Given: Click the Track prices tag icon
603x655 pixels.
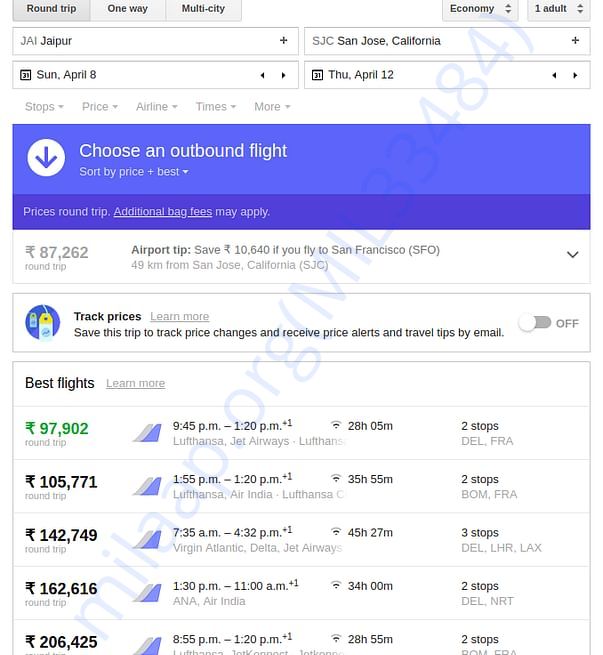Looking at the screenshot, I should (43, 322).
